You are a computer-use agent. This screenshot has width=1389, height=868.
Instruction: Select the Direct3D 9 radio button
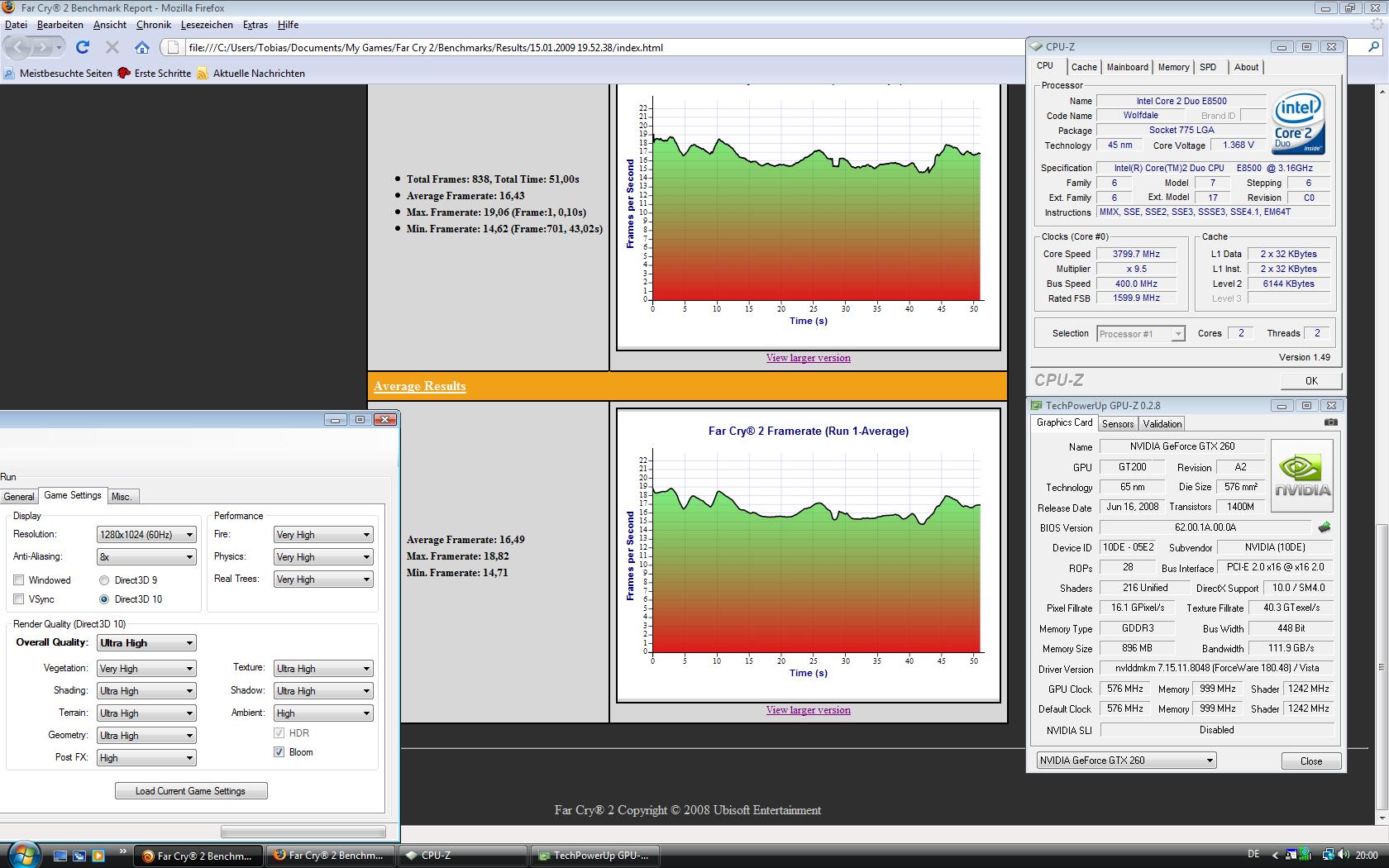[x=104, y=580]
